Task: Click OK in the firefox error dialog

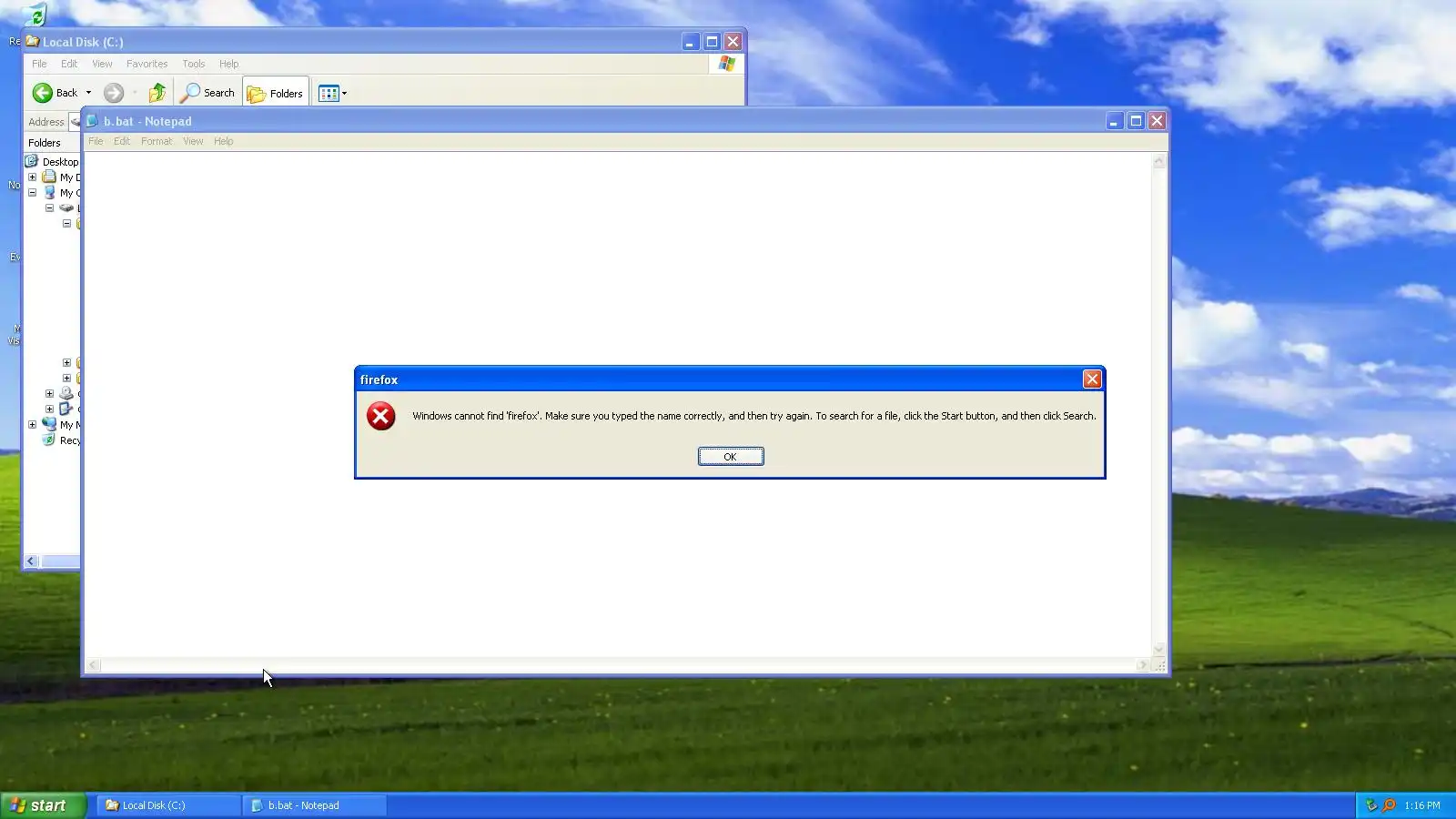Action: pos(731,457)
